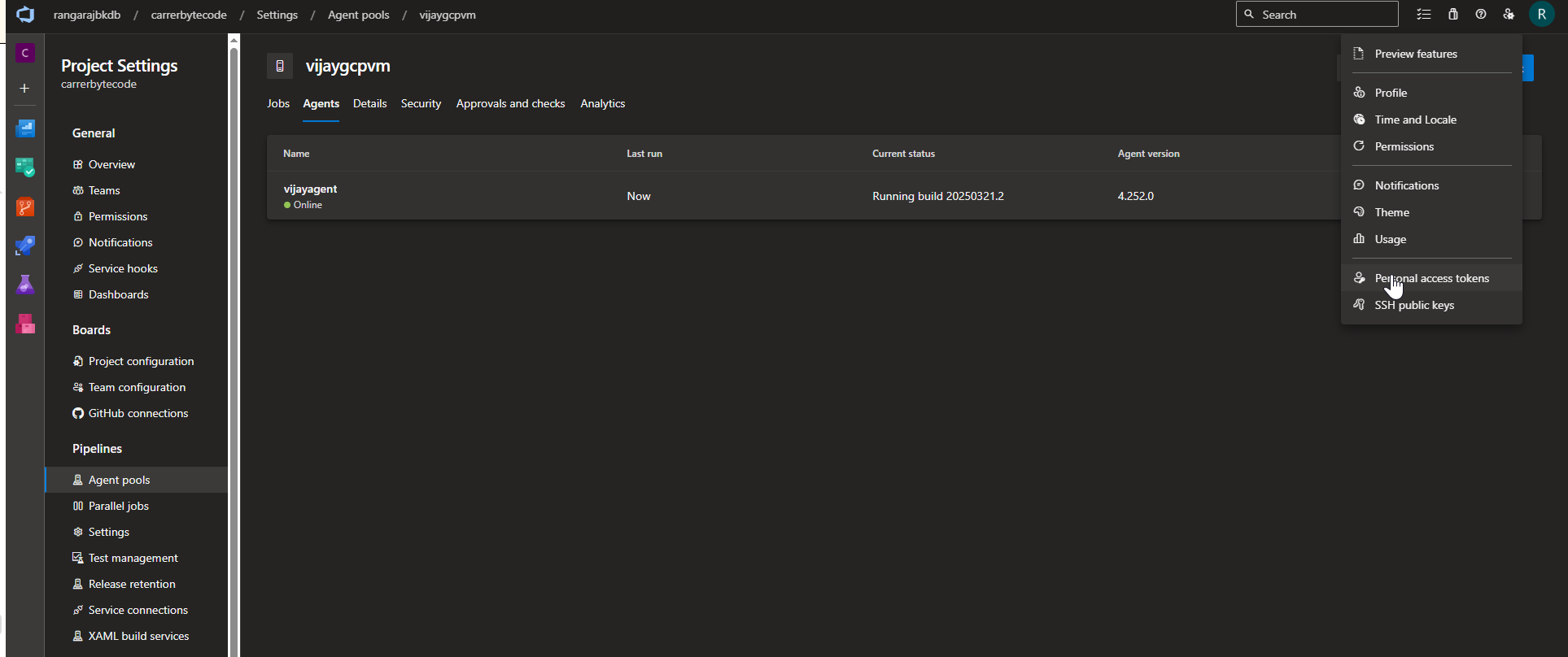The width and height of the screenshot is (1568, 657).
Task: Click the vijaygcpvm pool icon beside the title
Action: tap(280, 66)
